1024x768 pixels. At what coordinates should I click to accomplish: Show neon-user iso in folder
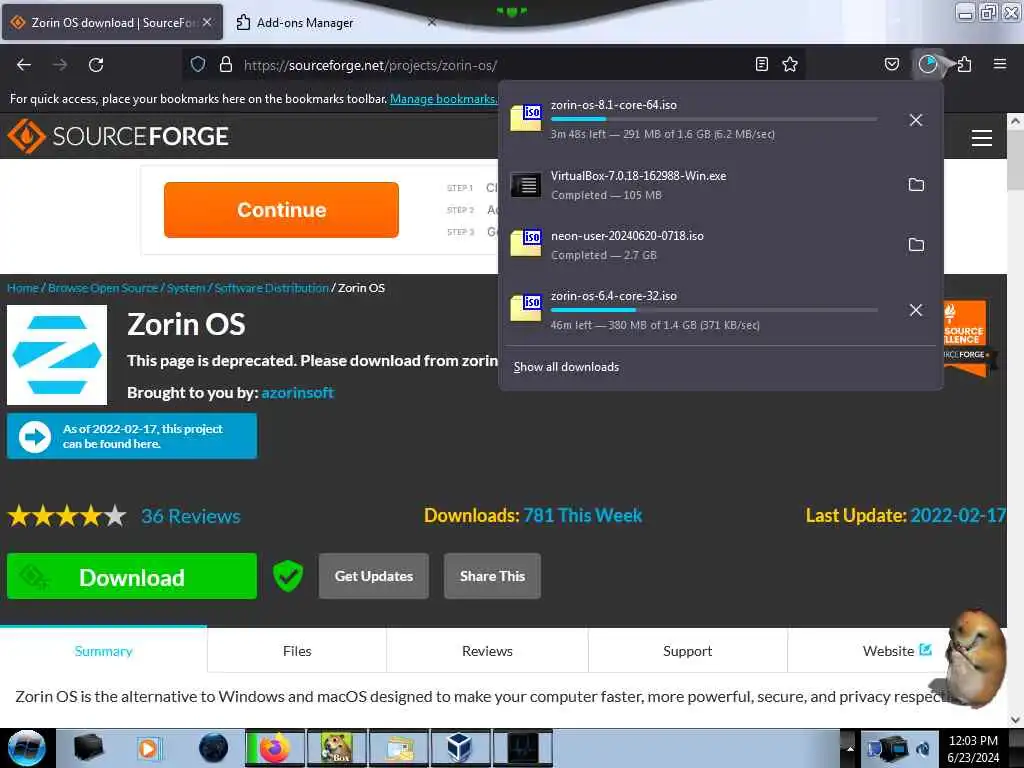pos(916,245)
